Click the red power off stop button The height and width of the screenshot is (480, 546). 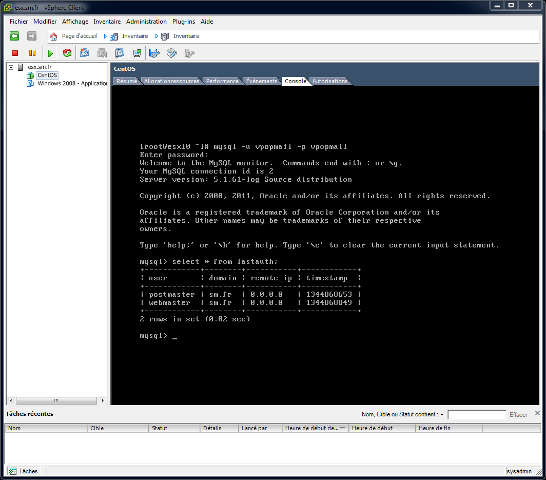point(15,53)
